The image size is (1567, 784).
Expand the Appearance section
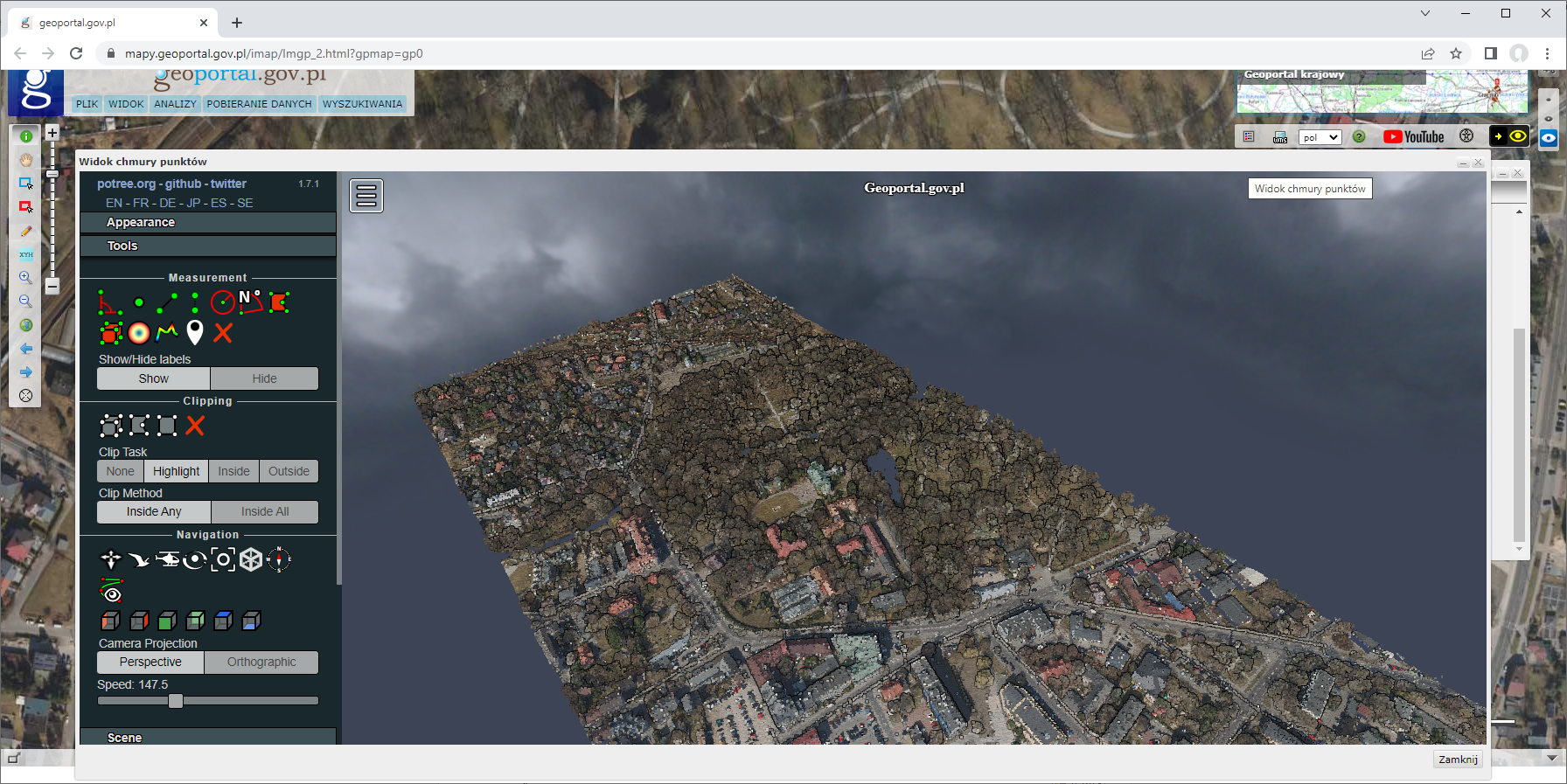[141, 223]
